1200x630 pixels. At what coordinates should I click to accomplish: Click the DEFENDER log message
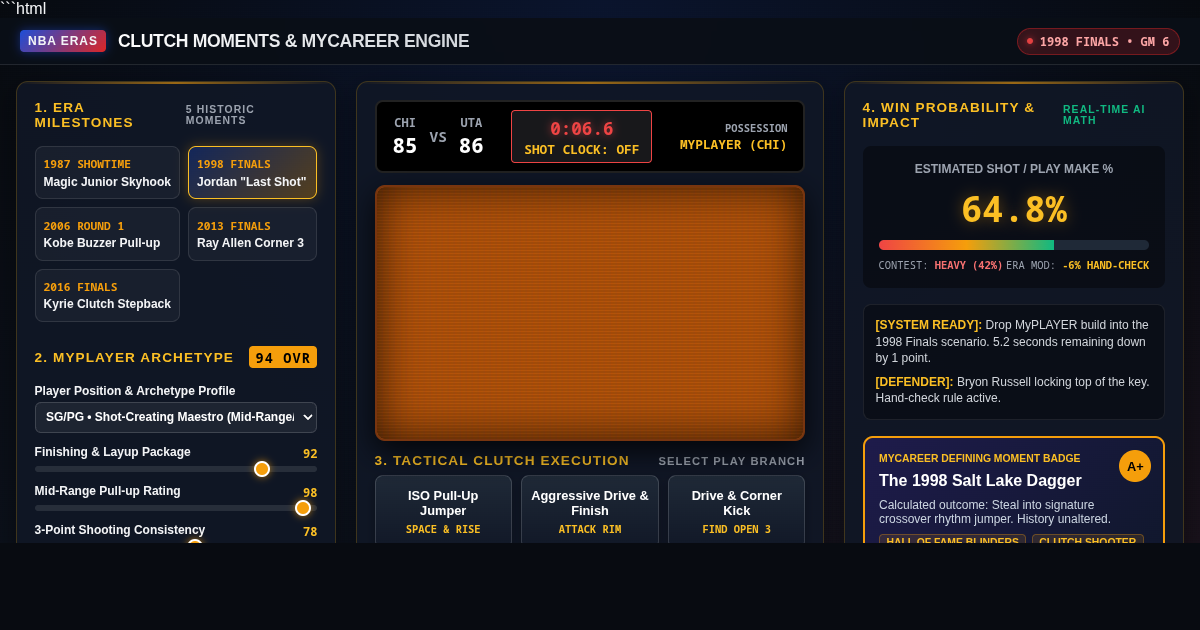tap(1014, 390)
